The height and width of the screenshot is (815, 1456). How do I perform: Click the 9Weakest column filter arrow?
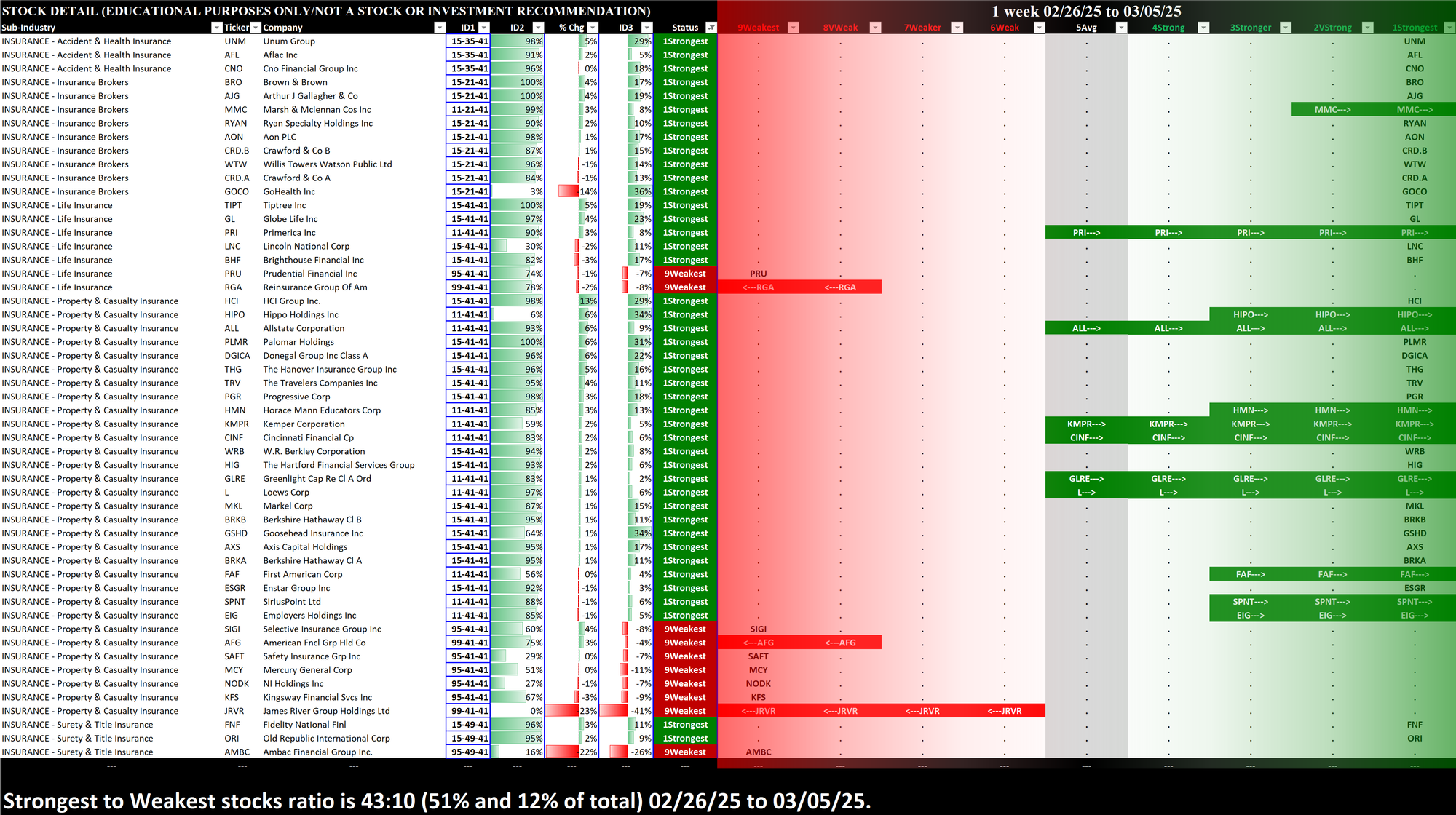tap(794, 28)
